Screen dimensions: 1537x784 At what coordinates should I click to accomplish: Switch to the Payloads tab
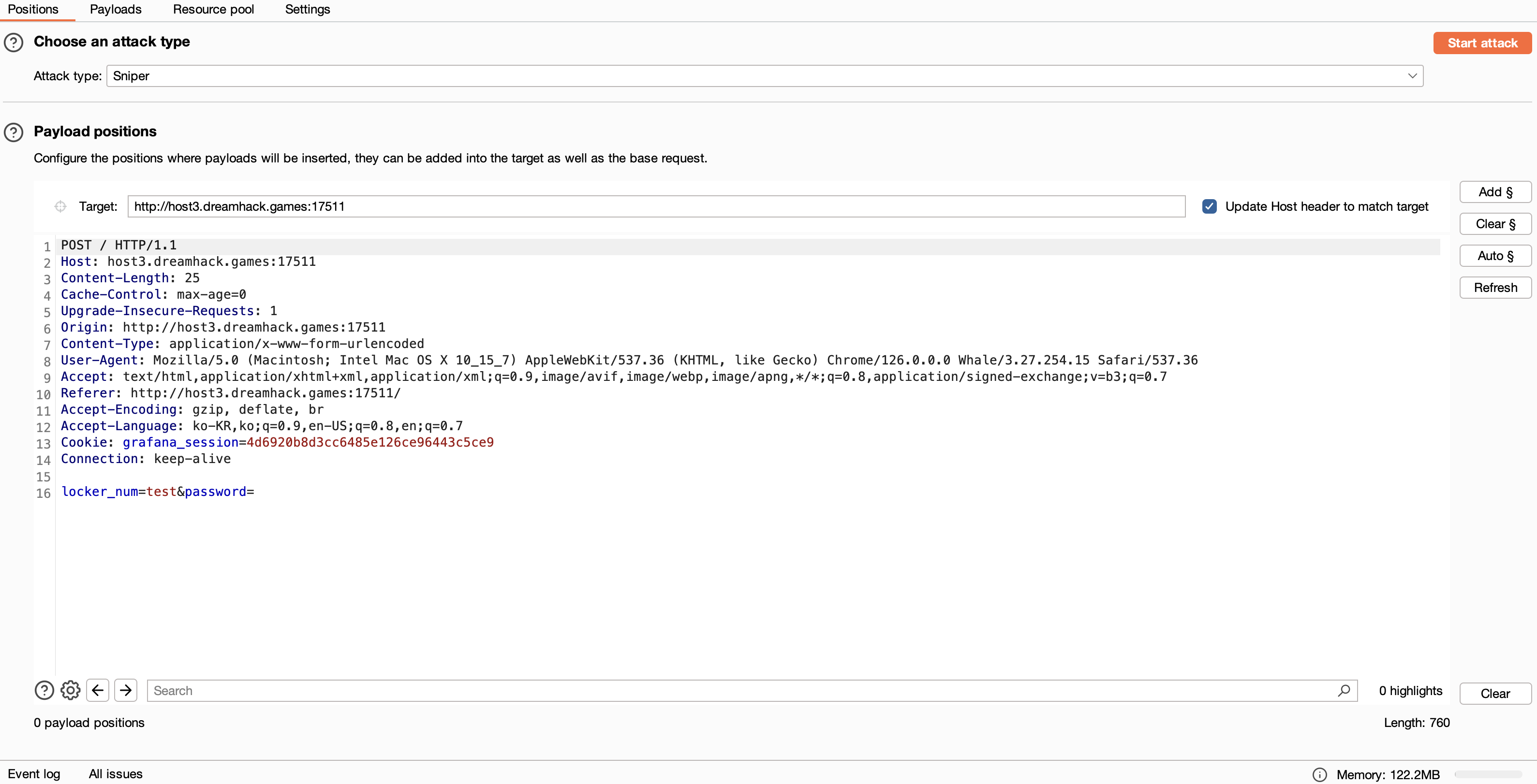point(116,10)
